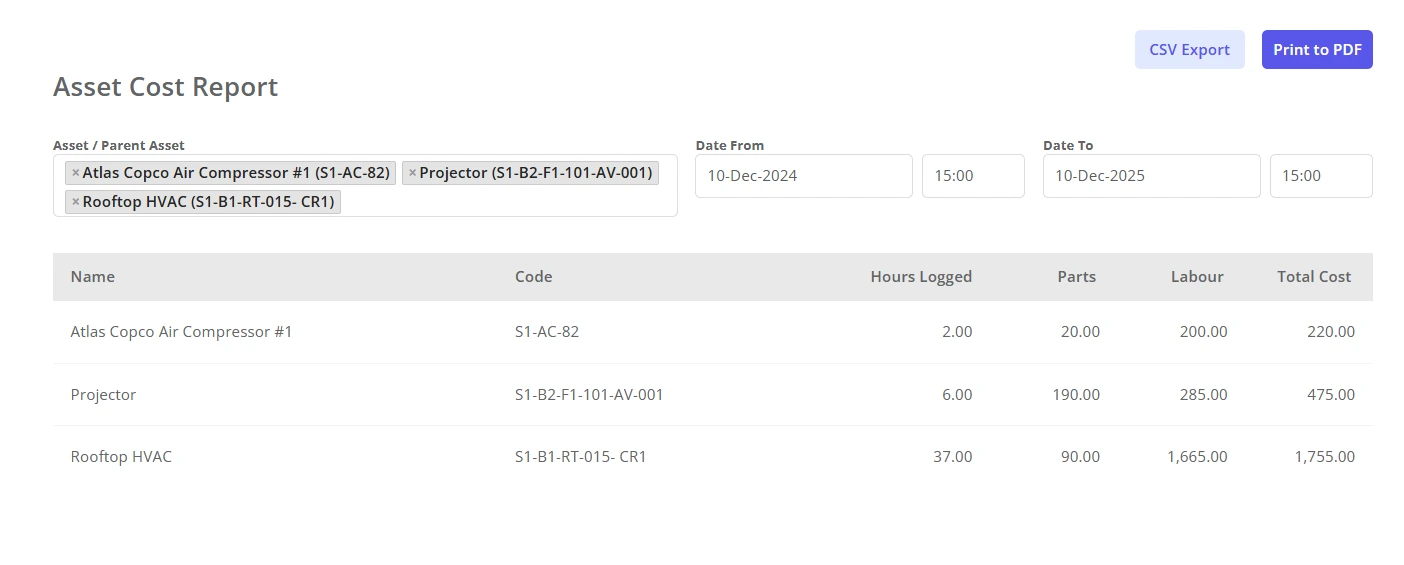Remove Atlas Copco Air Compressor #1 tag
The image size is (1404, 565).
point(75,173)
